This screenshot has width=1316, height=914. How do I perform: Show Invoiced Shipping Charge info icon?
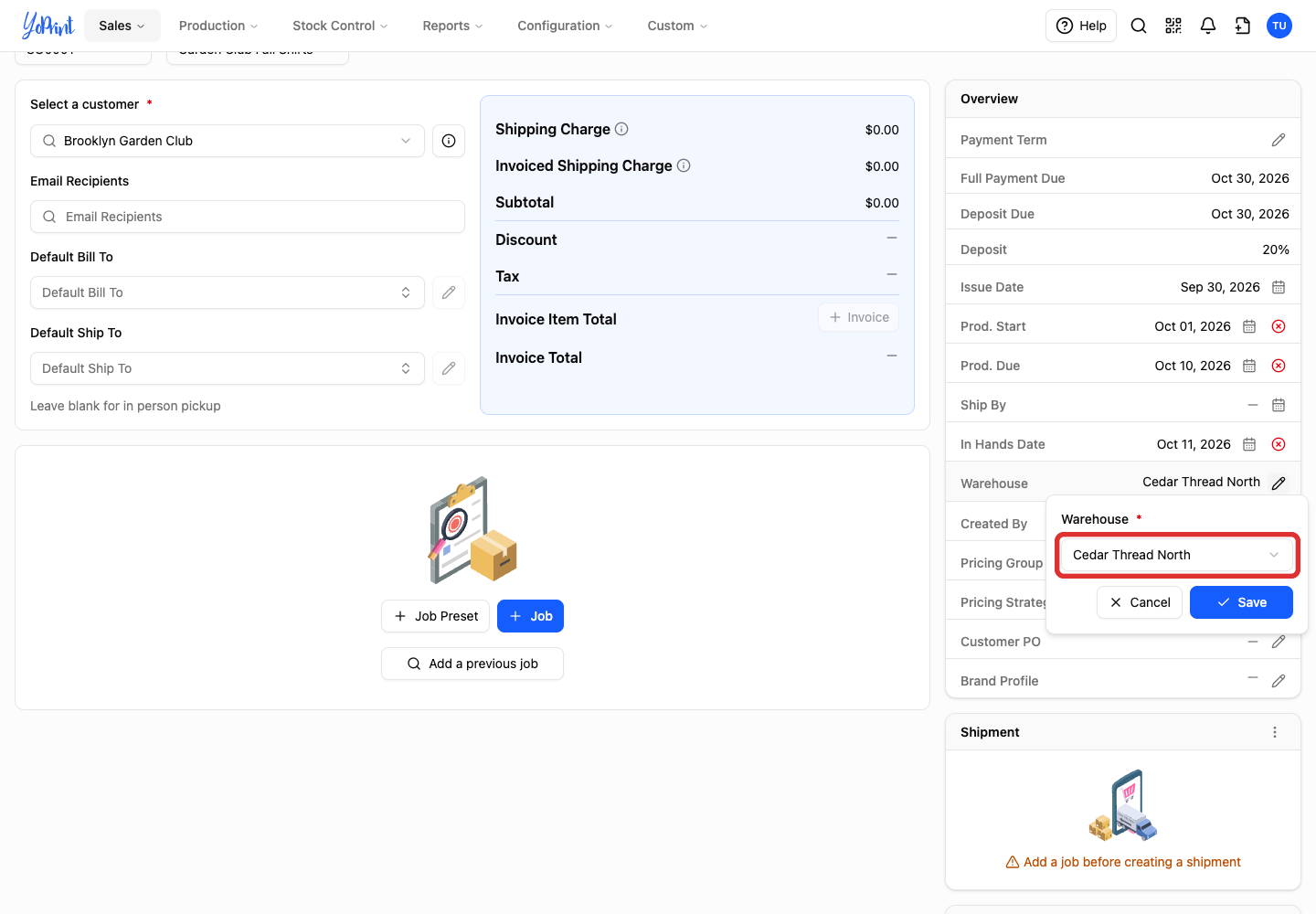pos(684,165)
